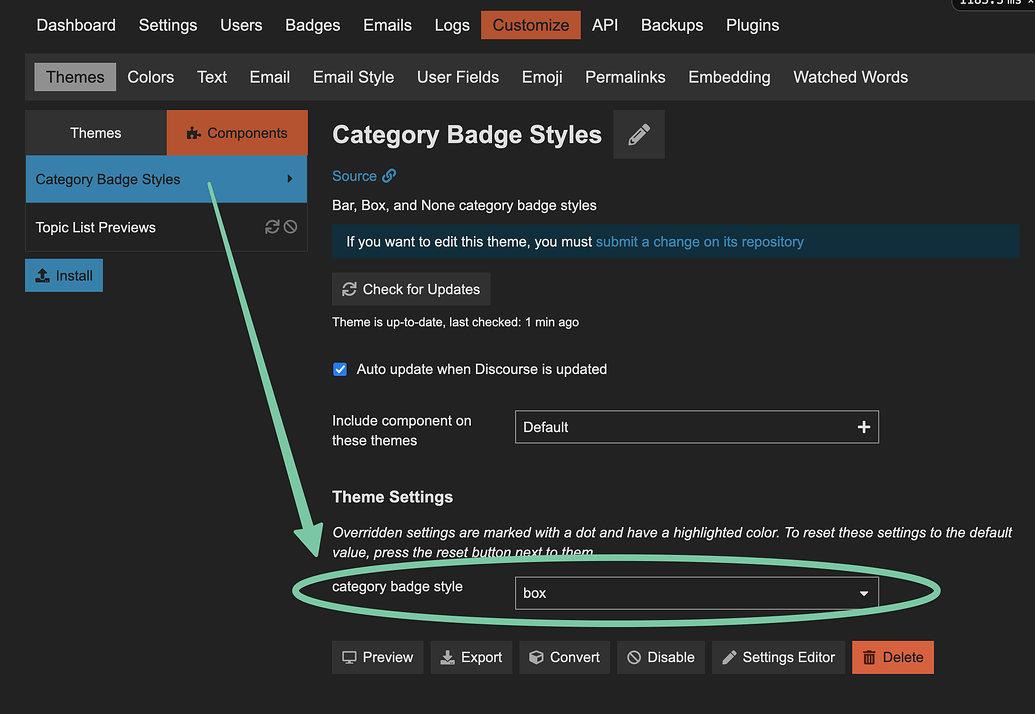This screenshot has height=714, width=1035.
Task: Click the plus icon in component themes field
Action: click(864, 427)
